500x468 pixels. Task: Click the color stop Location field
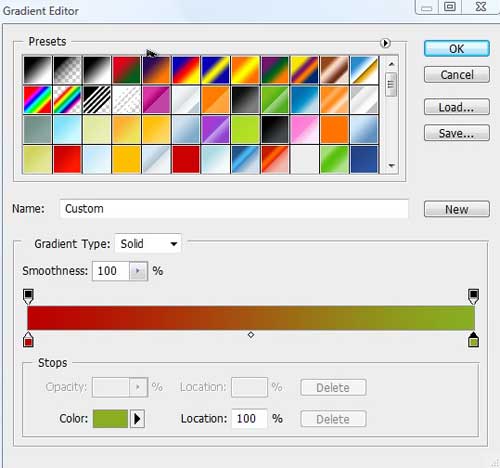click(249, 419)
